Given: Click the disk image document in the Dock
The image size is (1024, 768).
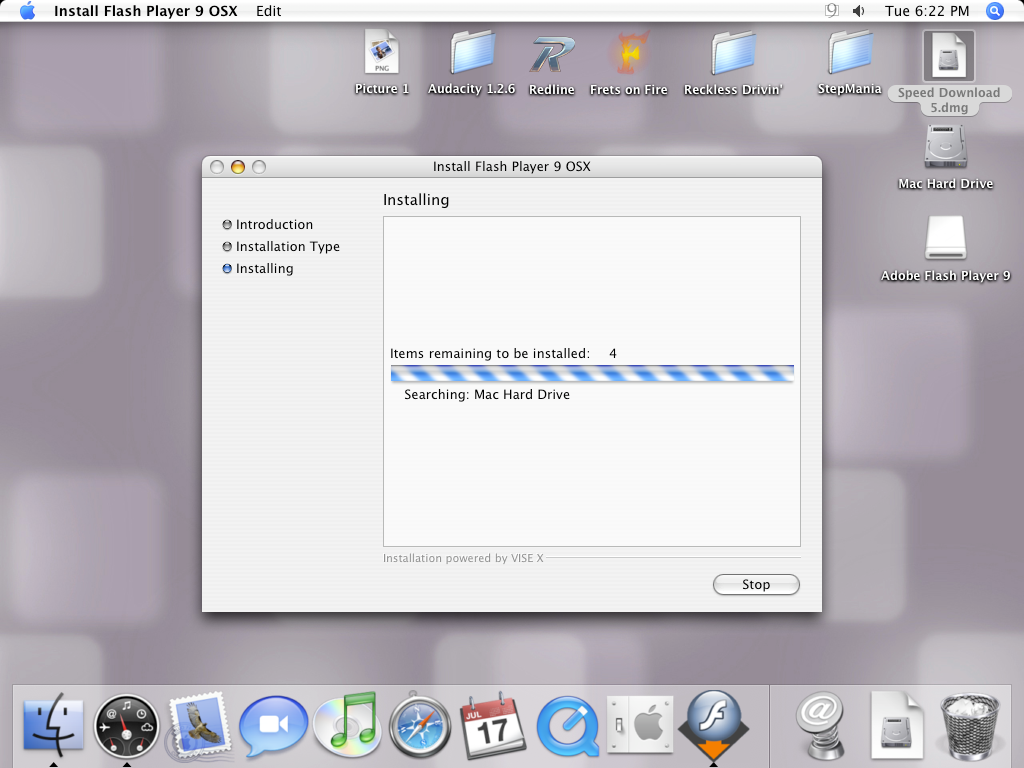Looking at the screenshot, I should [897, 725].
